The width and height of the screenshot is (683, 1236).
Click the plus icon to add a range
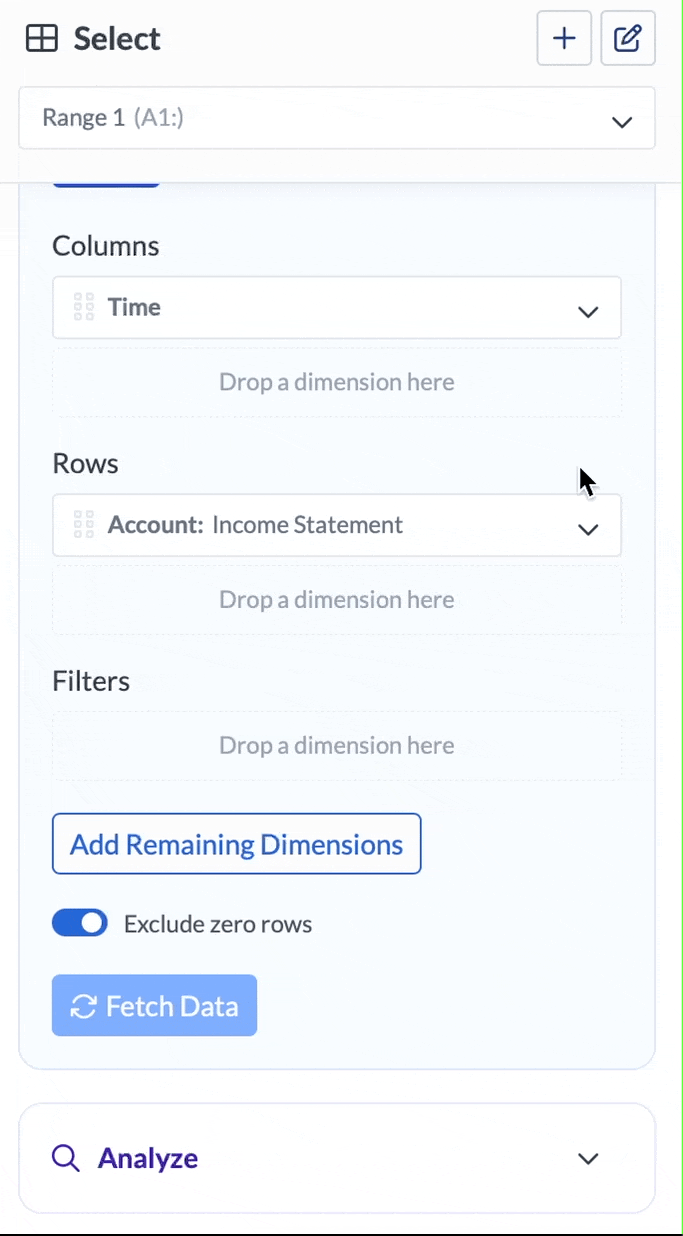(563, 38)
